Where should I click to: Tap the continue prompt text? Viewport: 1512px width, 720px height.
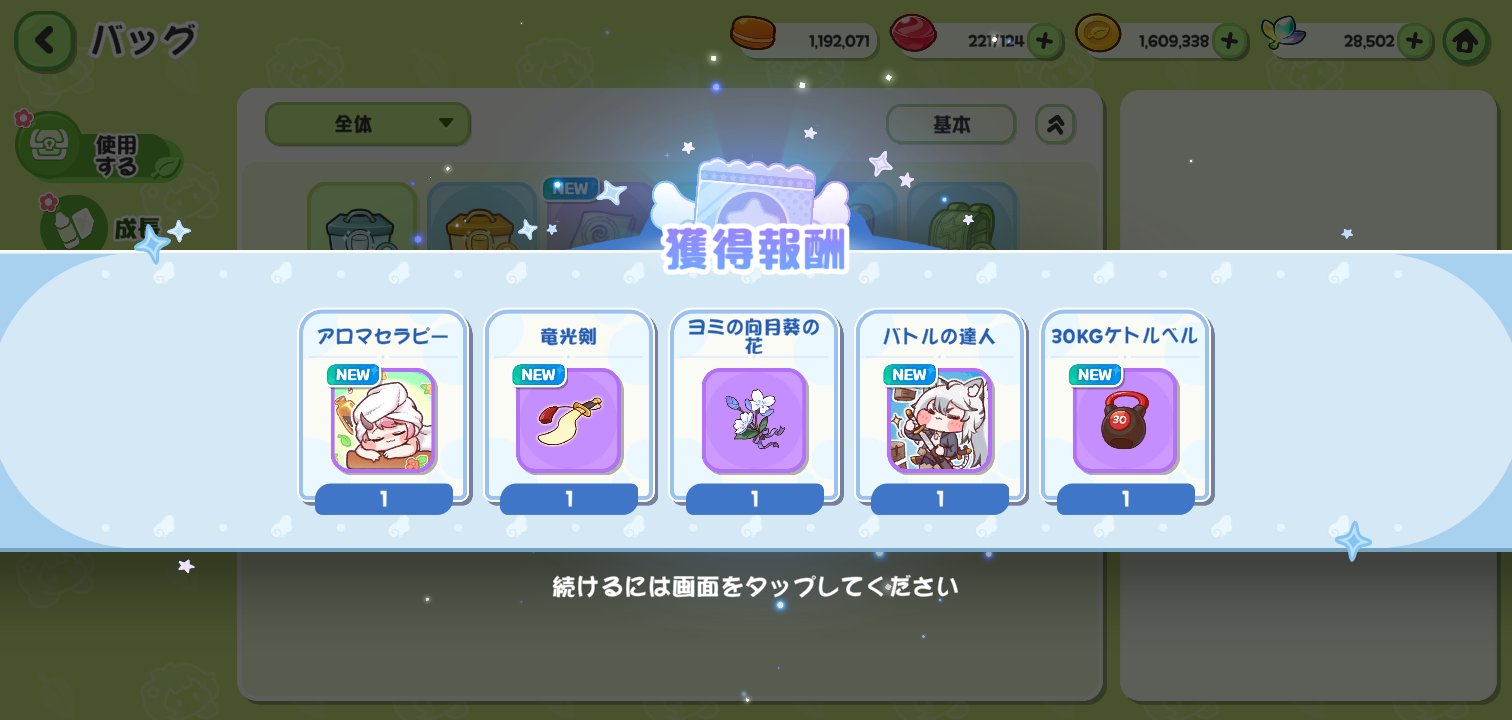click(x=756, y=586)
